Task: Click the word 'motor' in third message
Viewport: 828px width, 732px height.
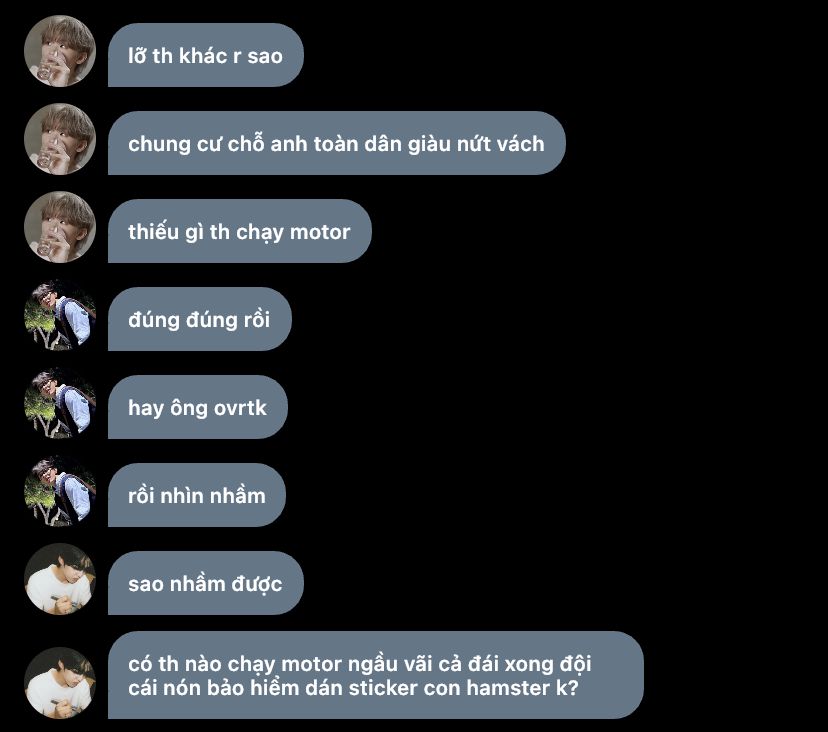Action: [320, 232]
